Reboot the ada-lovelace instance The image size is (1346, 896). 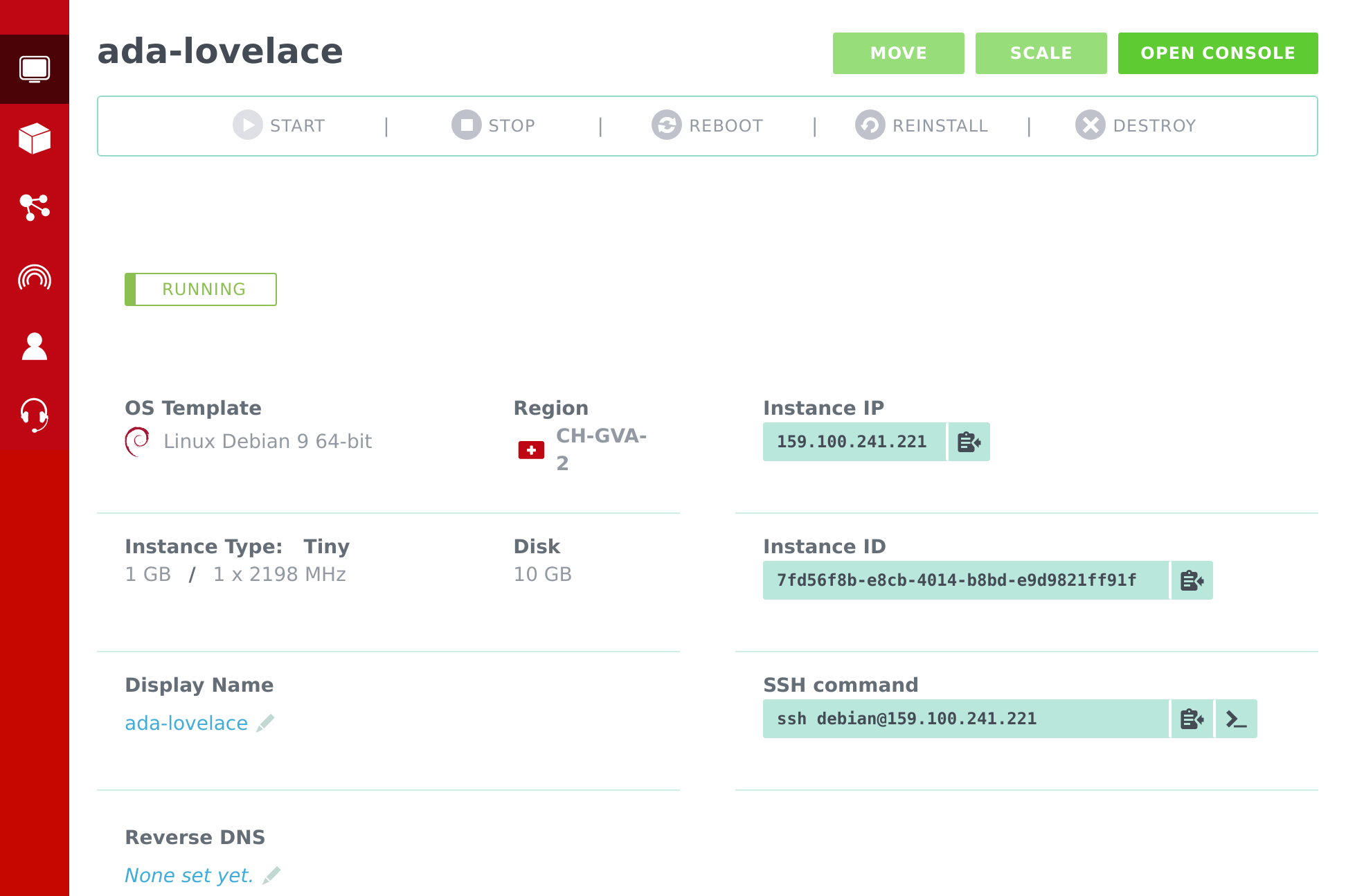point(707,125)
